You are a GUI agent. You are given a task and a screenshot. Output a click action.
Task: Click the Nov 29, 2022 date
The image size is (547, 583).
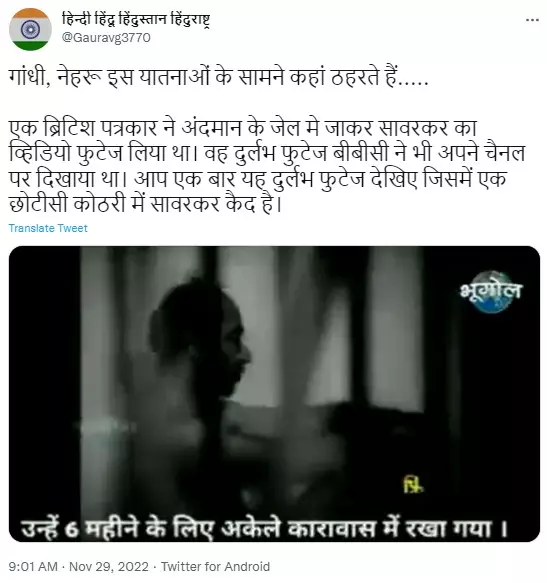pos(109,567)
